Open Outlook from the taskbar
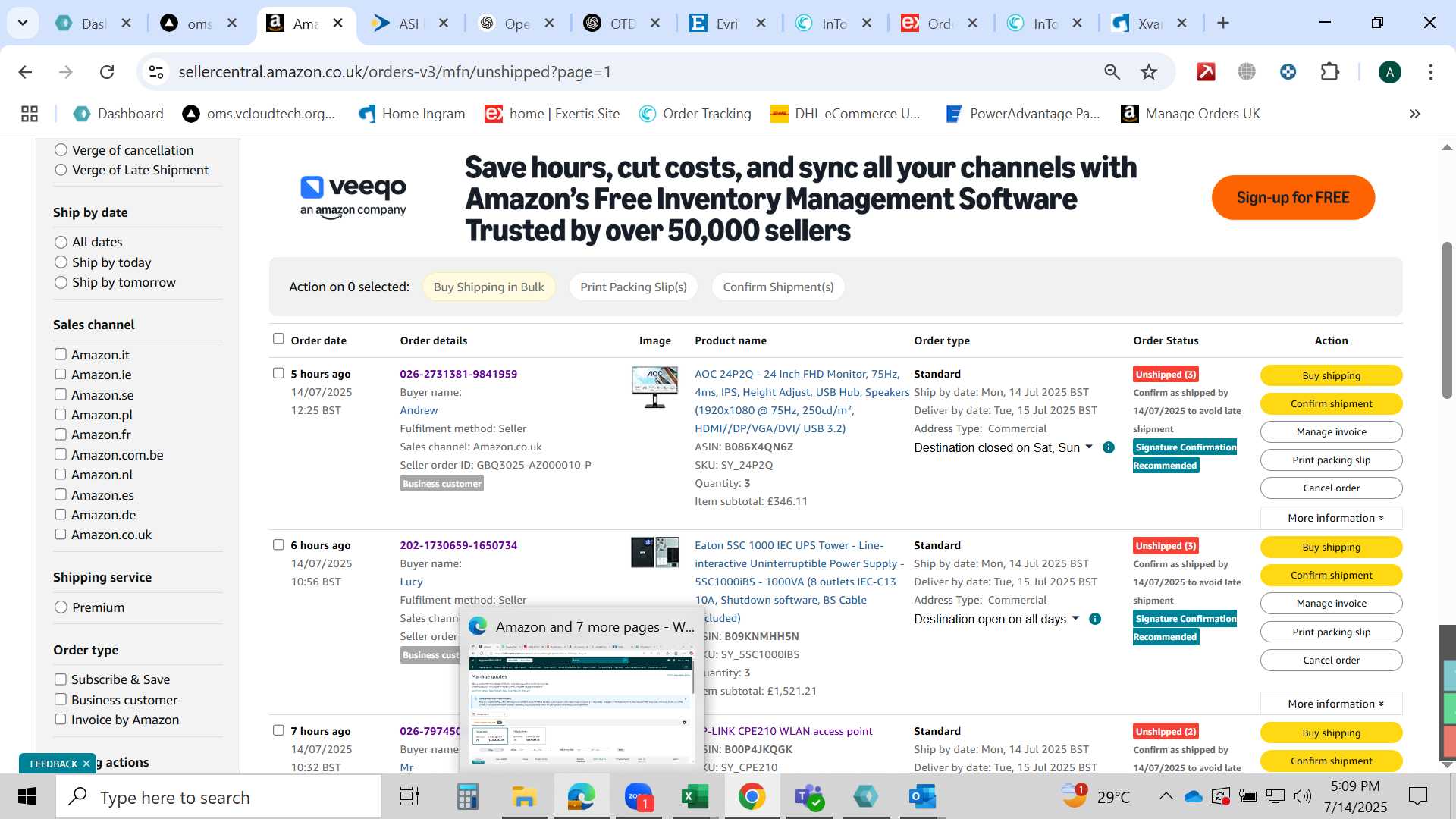 [x=922, y=797]
